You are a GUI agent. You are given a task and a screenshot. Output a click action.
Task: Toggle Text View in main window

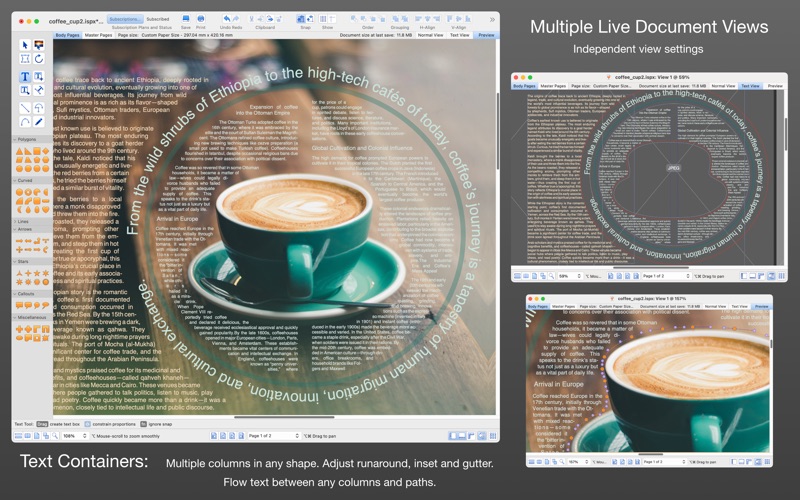click(x=460, y=35)
